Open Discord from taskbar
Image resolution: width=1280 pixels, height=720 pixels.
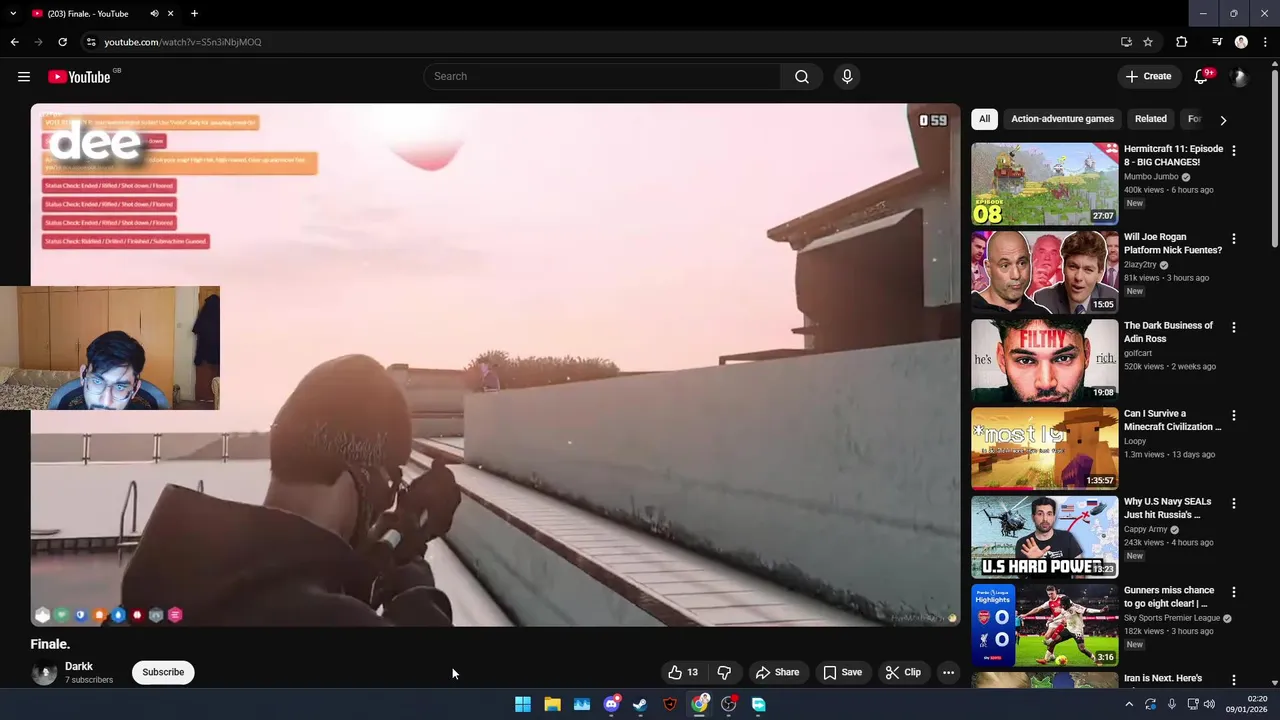click(x=611, y=705)
